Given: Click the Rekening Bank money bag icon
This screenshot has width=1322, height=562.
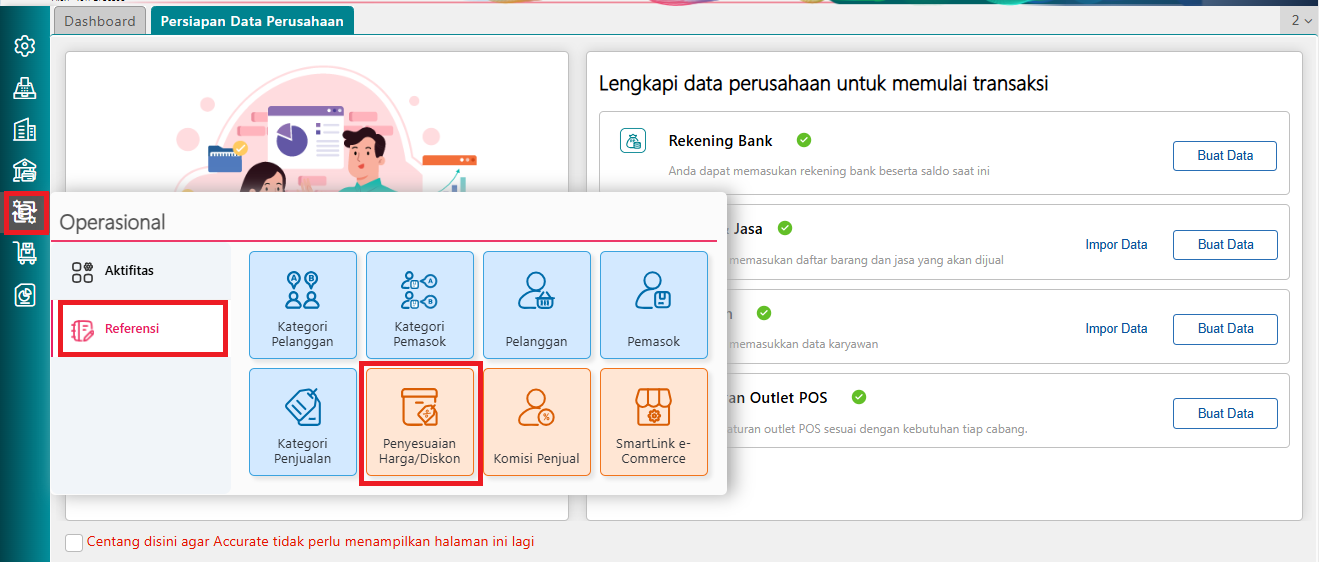Looking at the screenshot, I should pos(633,141).
